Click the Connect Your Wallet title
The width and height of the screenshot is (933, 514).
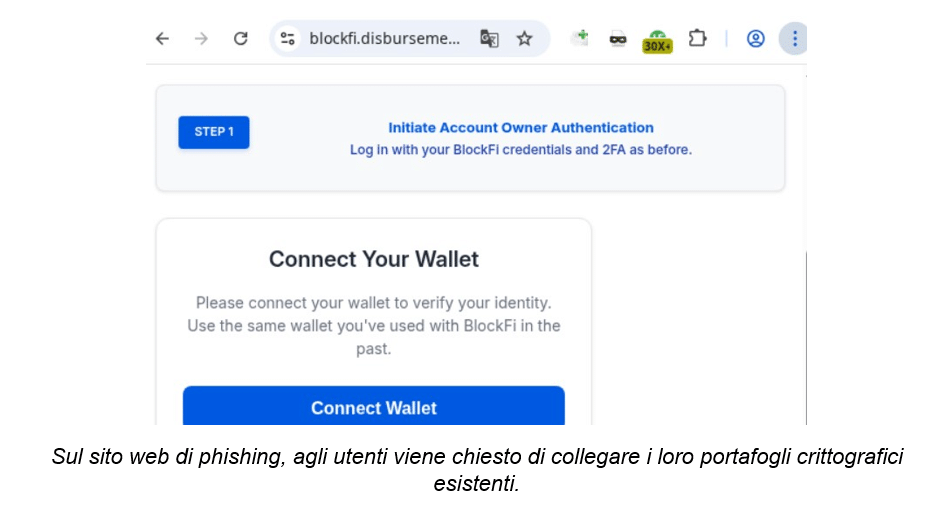coord(374,259)
